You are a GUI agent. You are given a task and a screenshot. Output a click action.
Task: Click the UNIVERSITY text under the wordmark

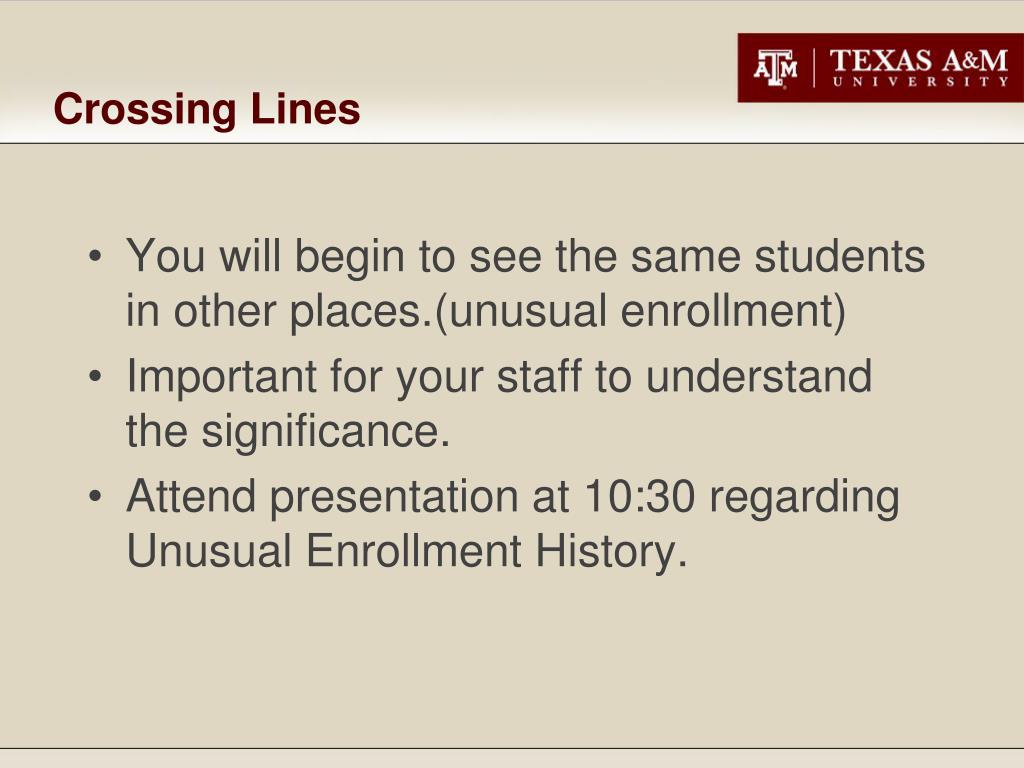920,82
